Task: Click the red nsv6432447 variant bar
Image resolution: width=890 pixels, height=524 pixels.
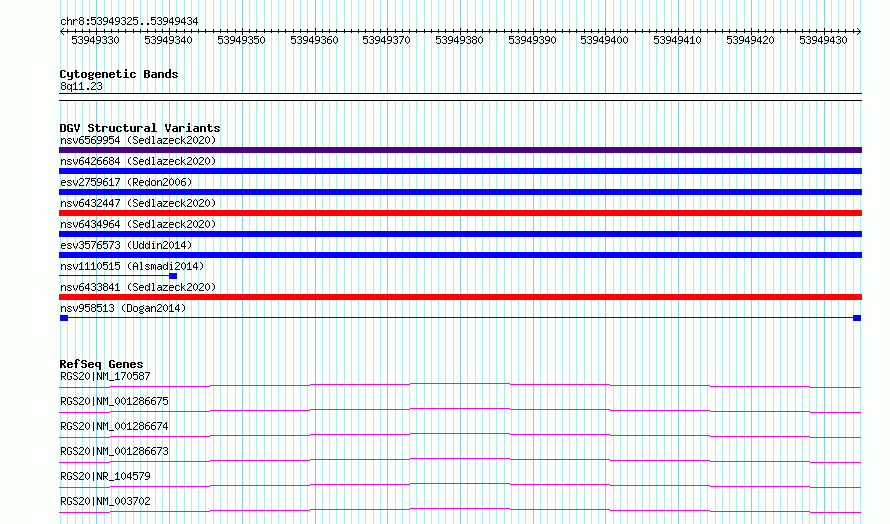Action: [x=460, y=213]
